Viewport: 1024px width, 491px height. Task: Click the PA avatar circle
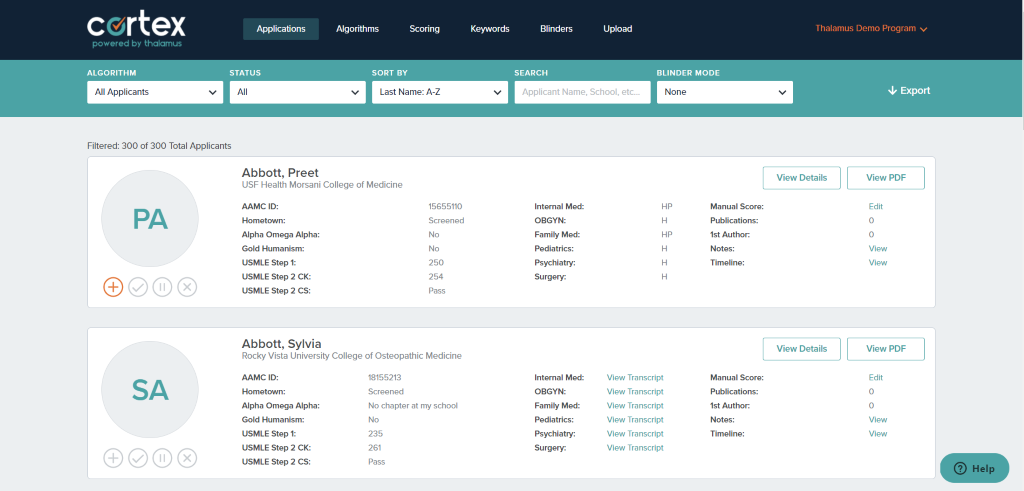click(150, 219)
